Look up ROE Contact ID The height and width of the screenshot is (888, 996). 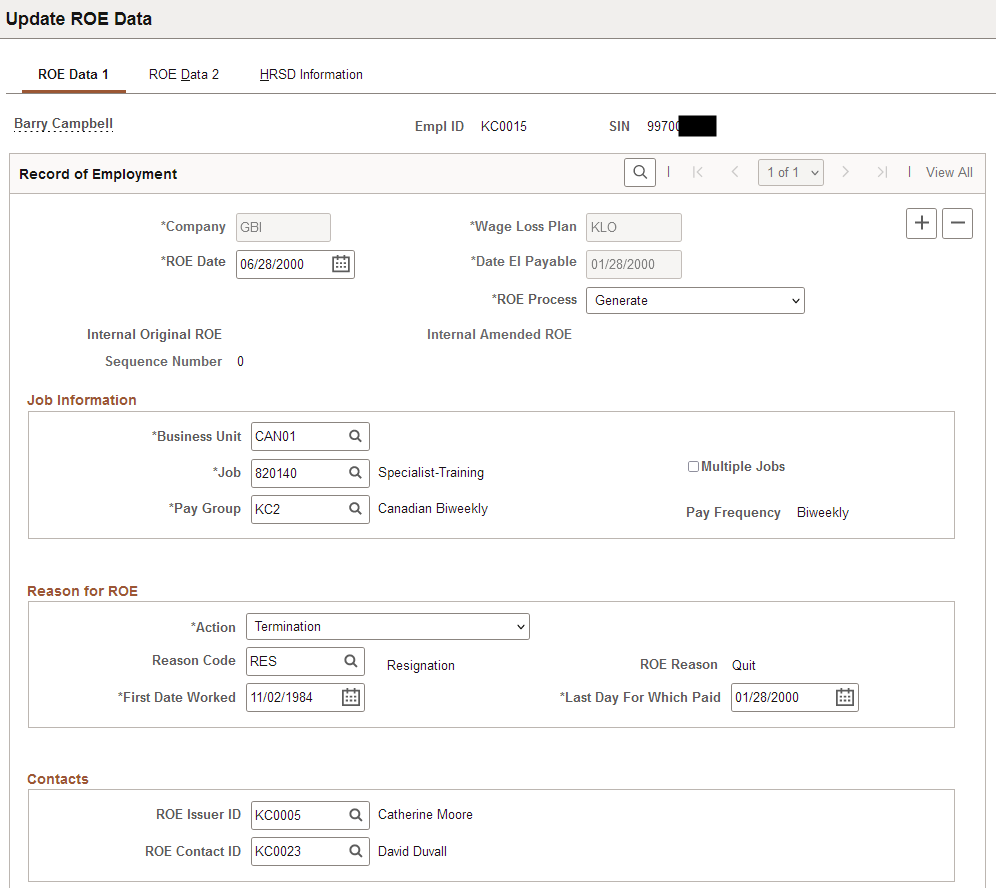tap(355, 851)
